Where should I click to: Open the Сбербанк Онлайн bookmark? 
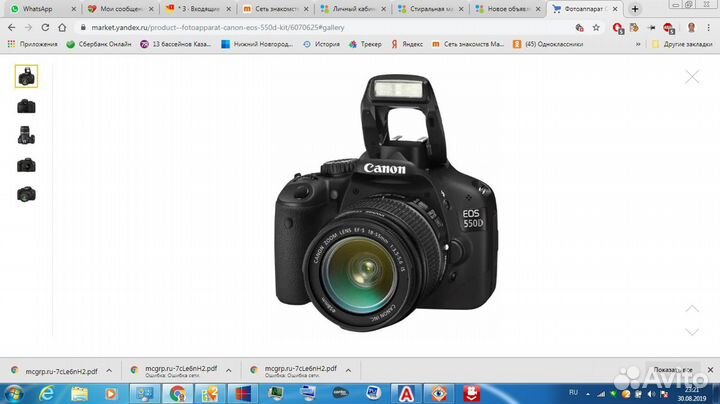pyautogui.click(x=99, y=44)
